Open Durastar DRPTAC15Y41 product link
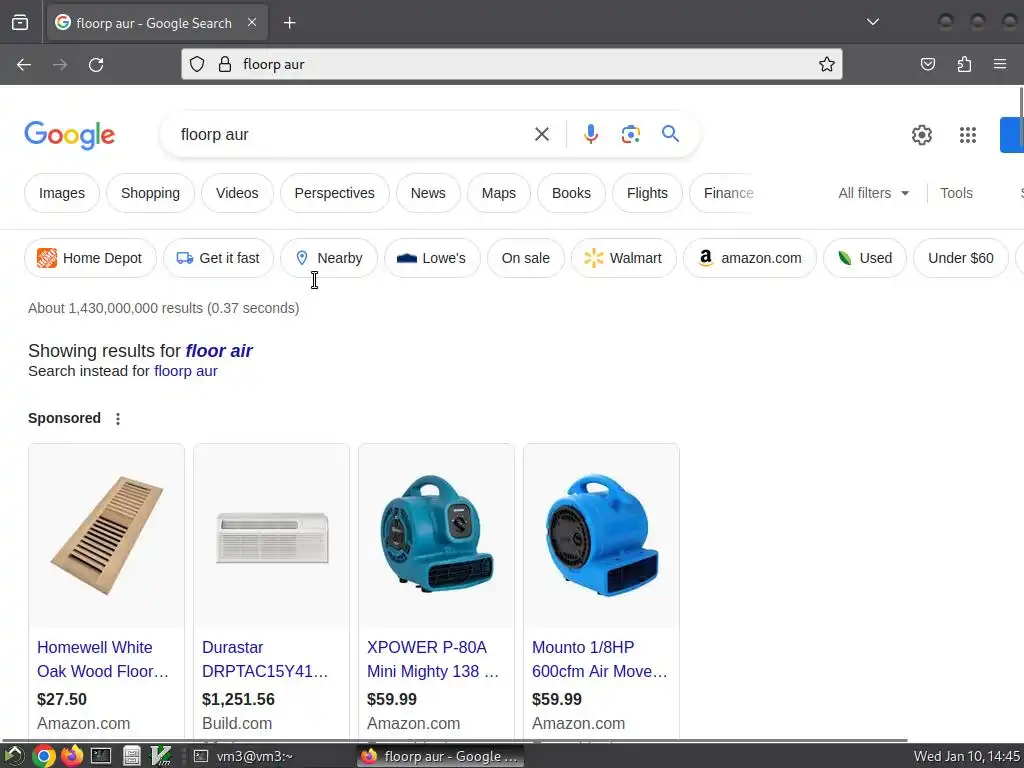Image resolution: width=1024 pixels, height=768 pixels. (265, 659)
